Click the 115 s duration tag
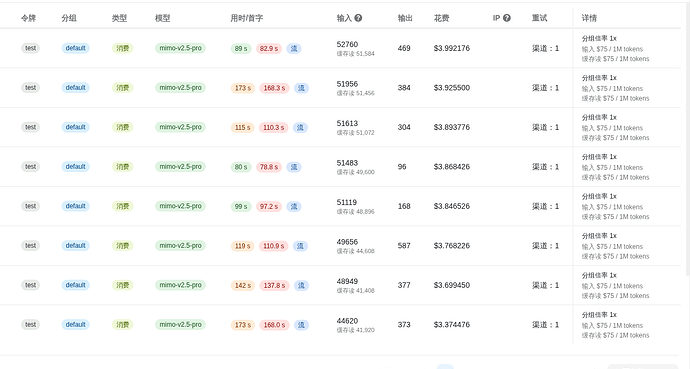The height and width of the screenshot is (369, 690). (242, 128)
